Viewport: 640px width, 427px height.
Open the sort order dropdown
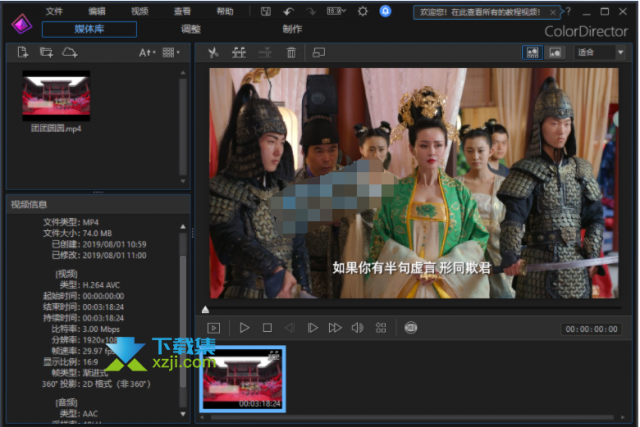(x=147, y=53)
